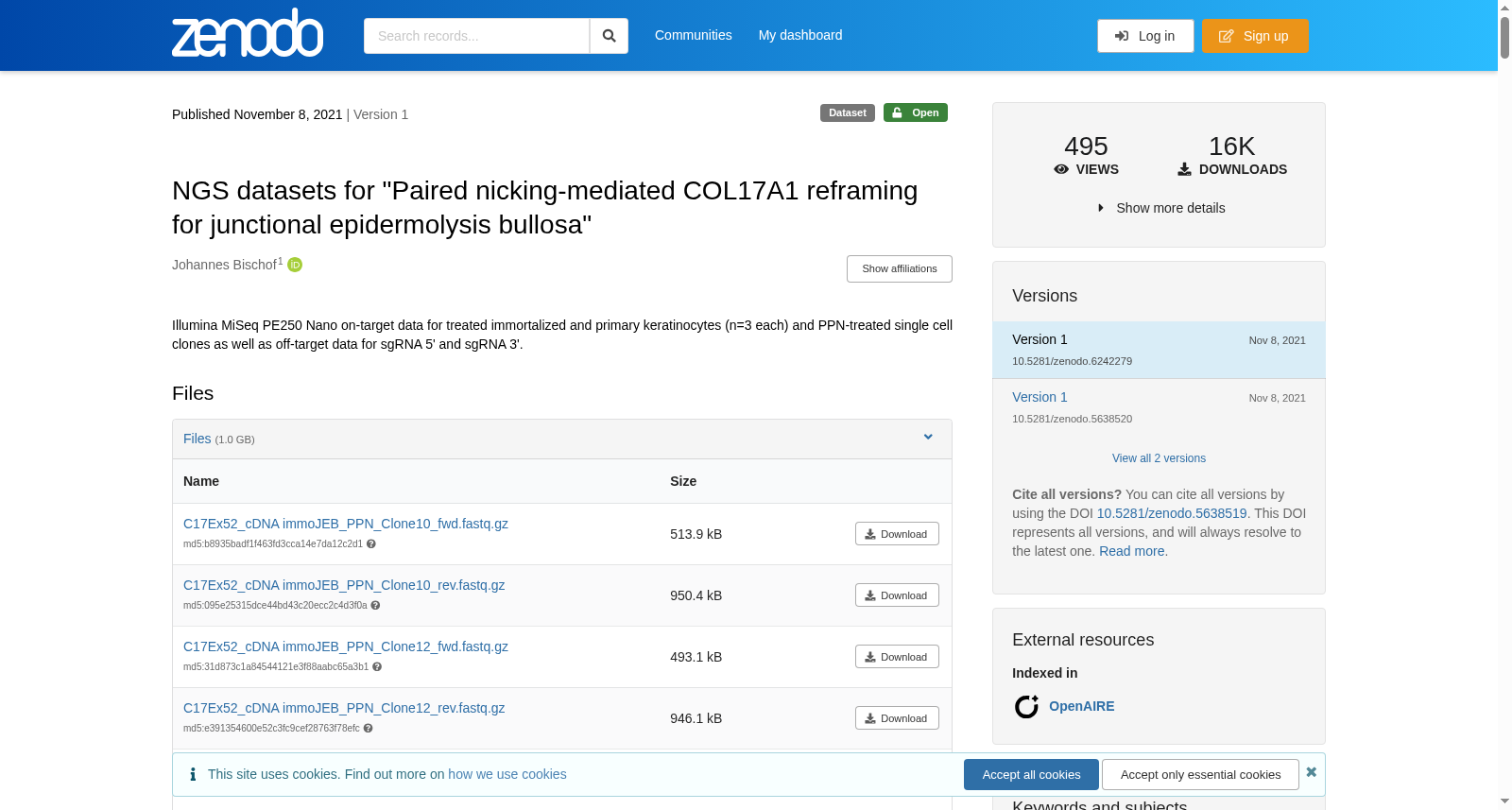The image size is (1512, 810).
Task: Go to My dashboard
Action: tap(800, 35)
